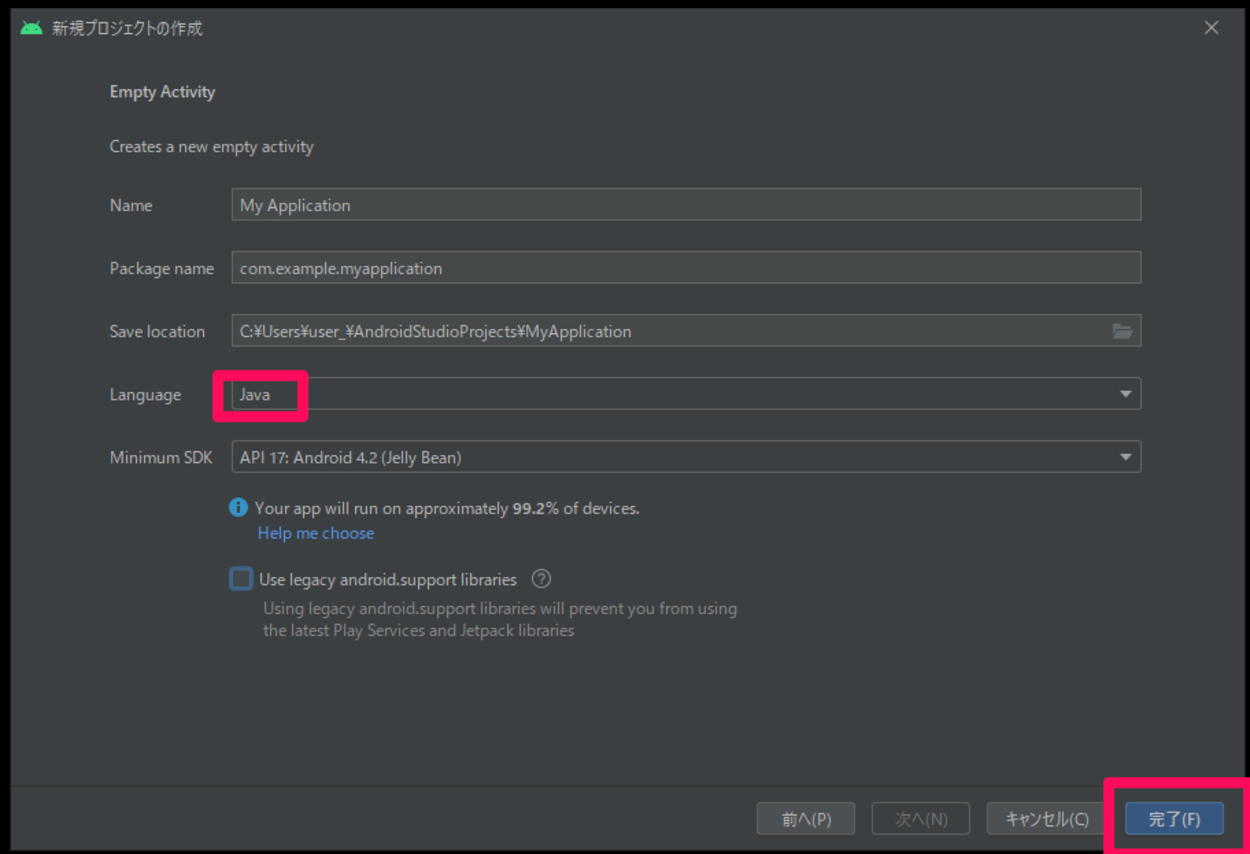Image resolution: width=1250 pixels, height=854 pixels.
Task: Click the 完了(F) finish button
Action: pyautogui.click(x=1174, y=819)
